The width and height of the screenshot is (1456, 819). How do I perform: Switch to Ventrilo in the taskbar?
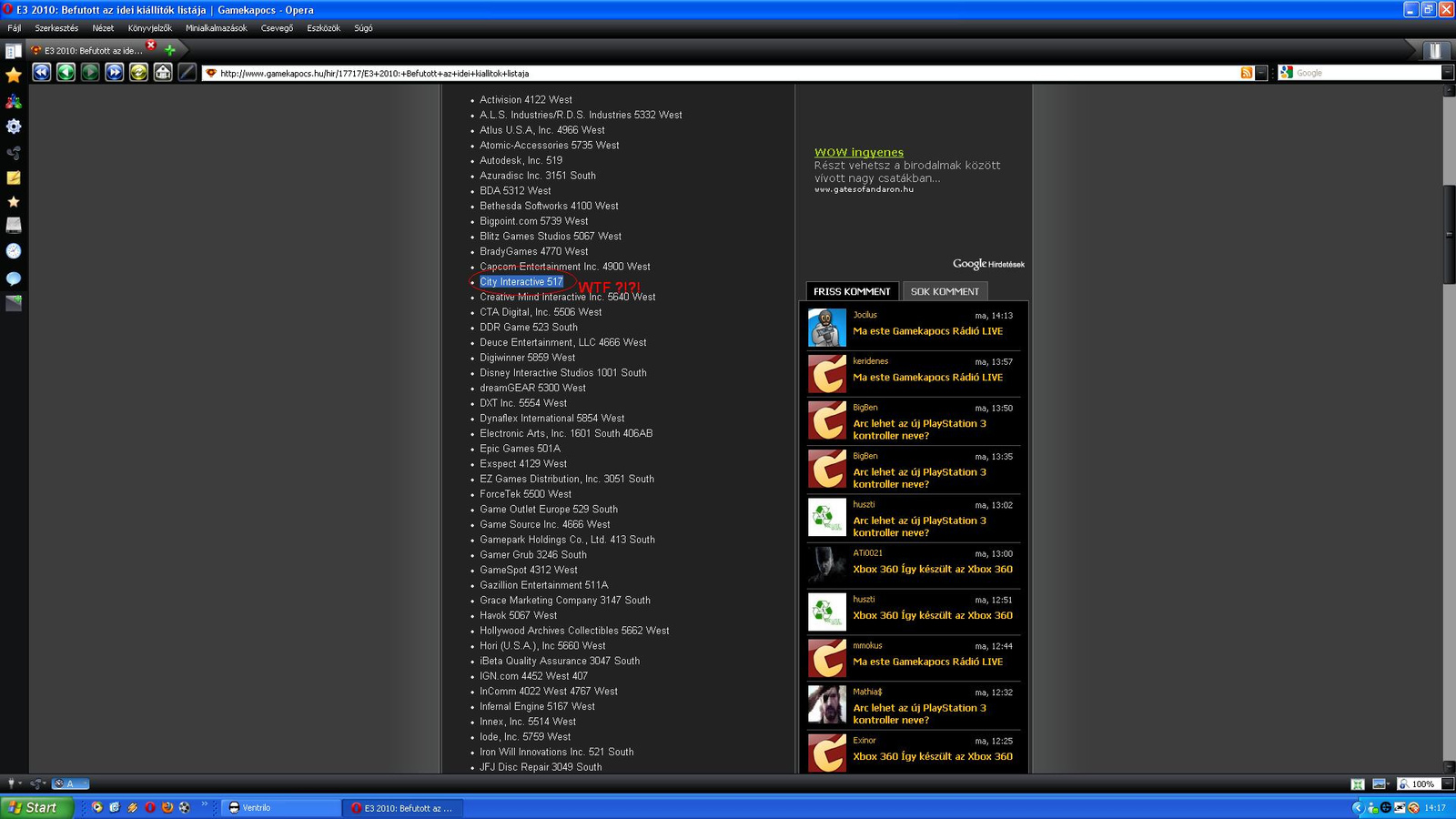(280, 807)
